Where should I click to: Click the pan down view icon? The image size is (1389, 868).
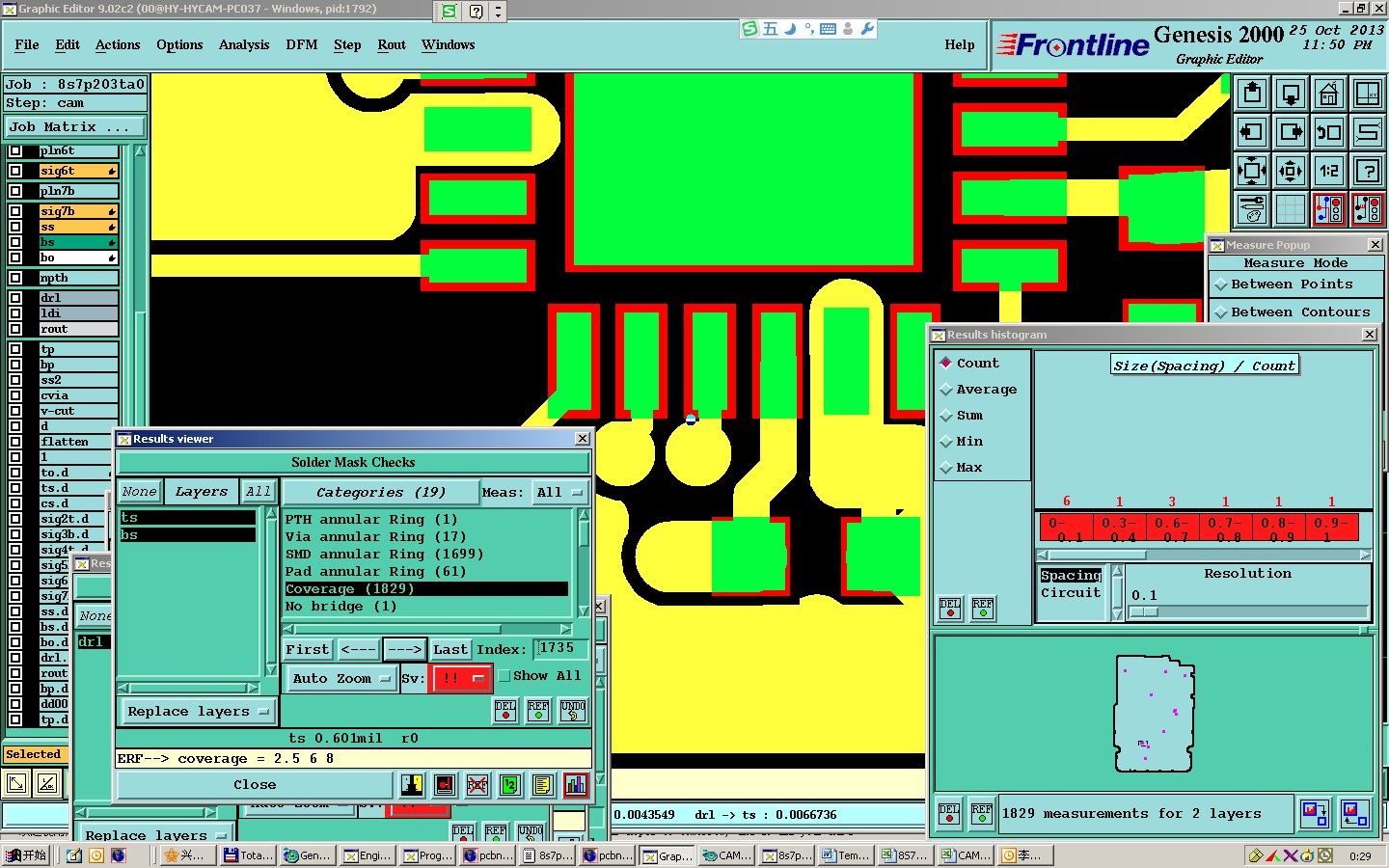tap(1291, 94)
